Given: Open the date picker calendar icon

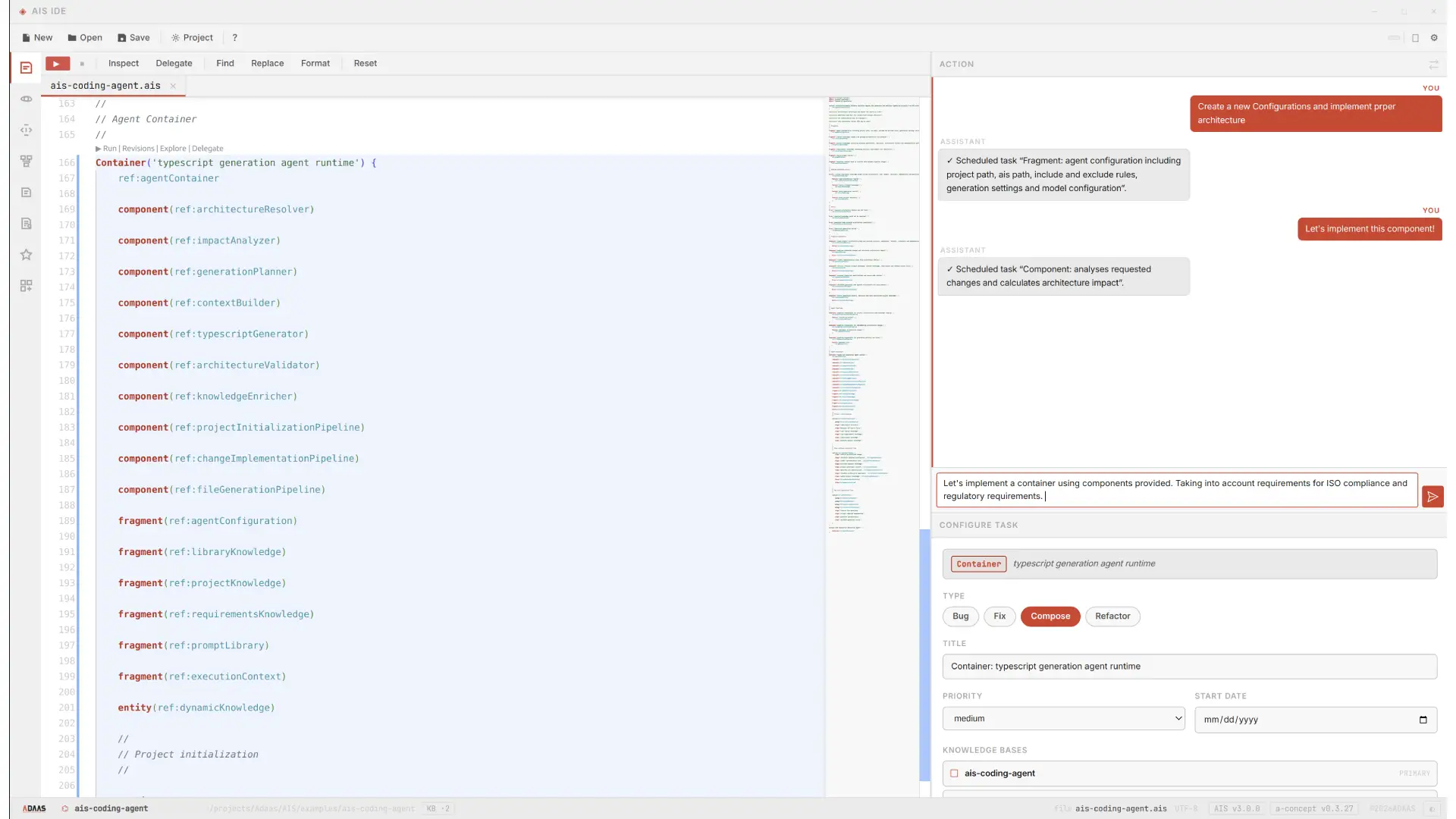Looking at the screenshot, I should [x=1423, y=720].
